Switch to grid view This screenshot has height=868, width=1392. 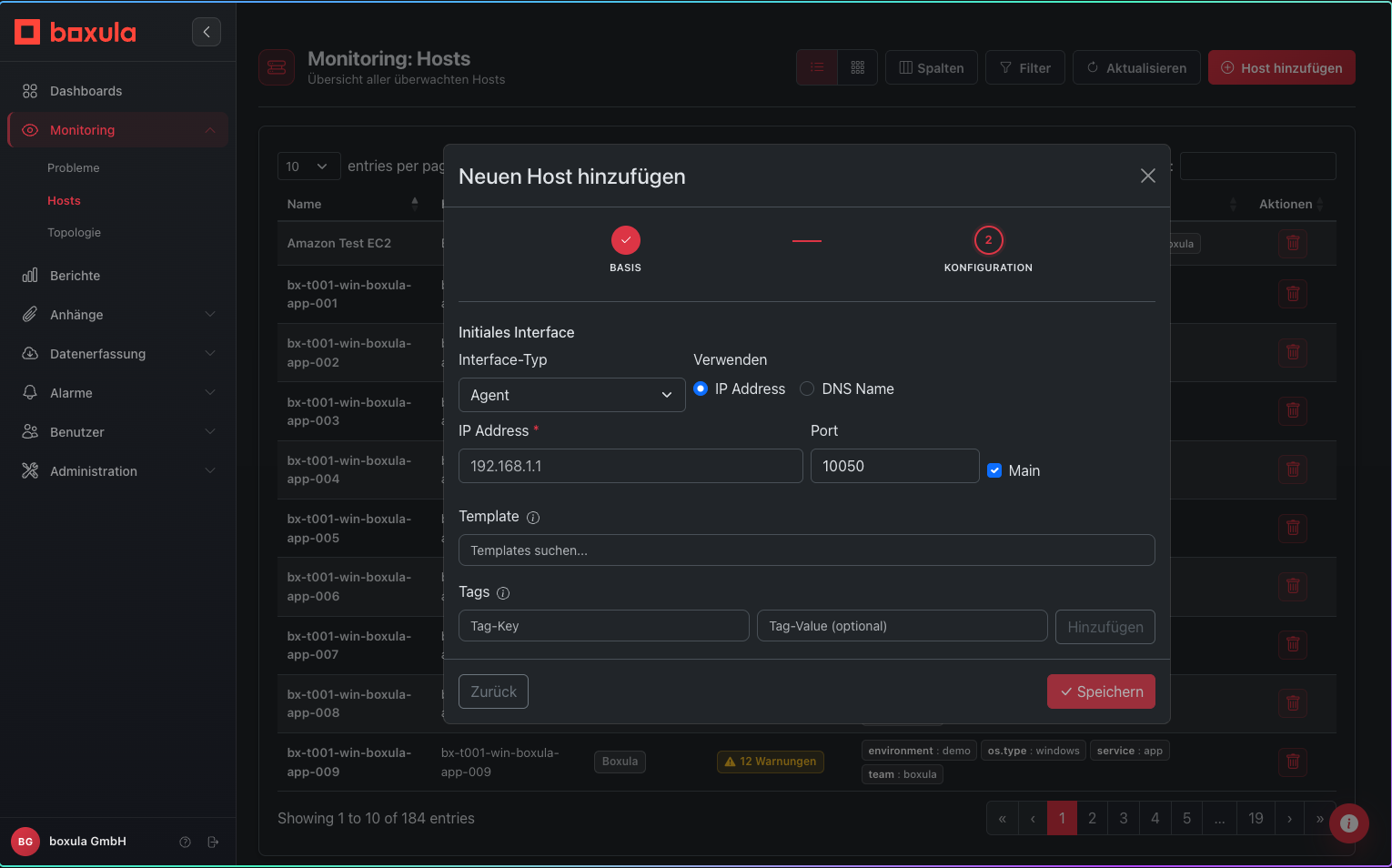(x=857, y=67)
